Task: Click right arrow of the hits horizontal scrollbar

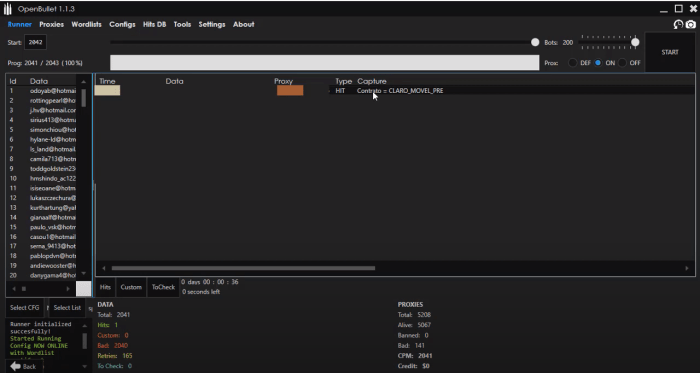Action: tap(687, 268)
